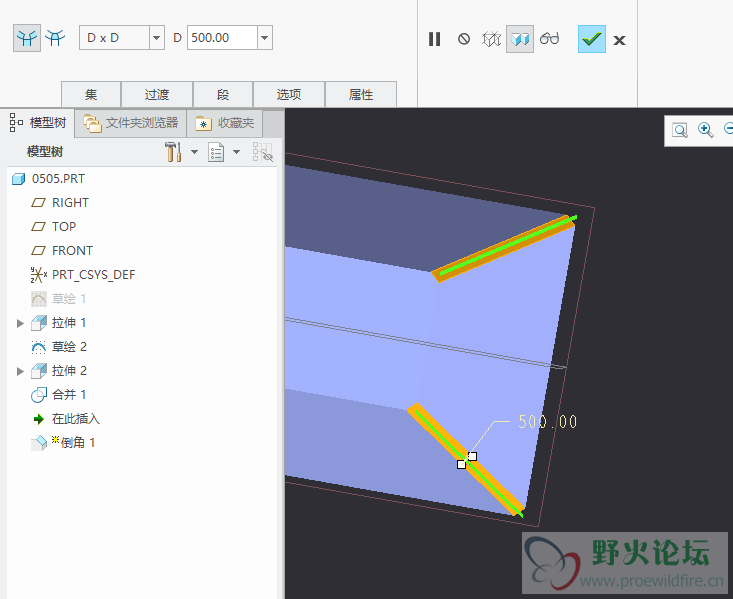The width and height of the screenshot is (733, 599).
Task: Toggle the unattached preview icon
Action: (x=491, y=39)
